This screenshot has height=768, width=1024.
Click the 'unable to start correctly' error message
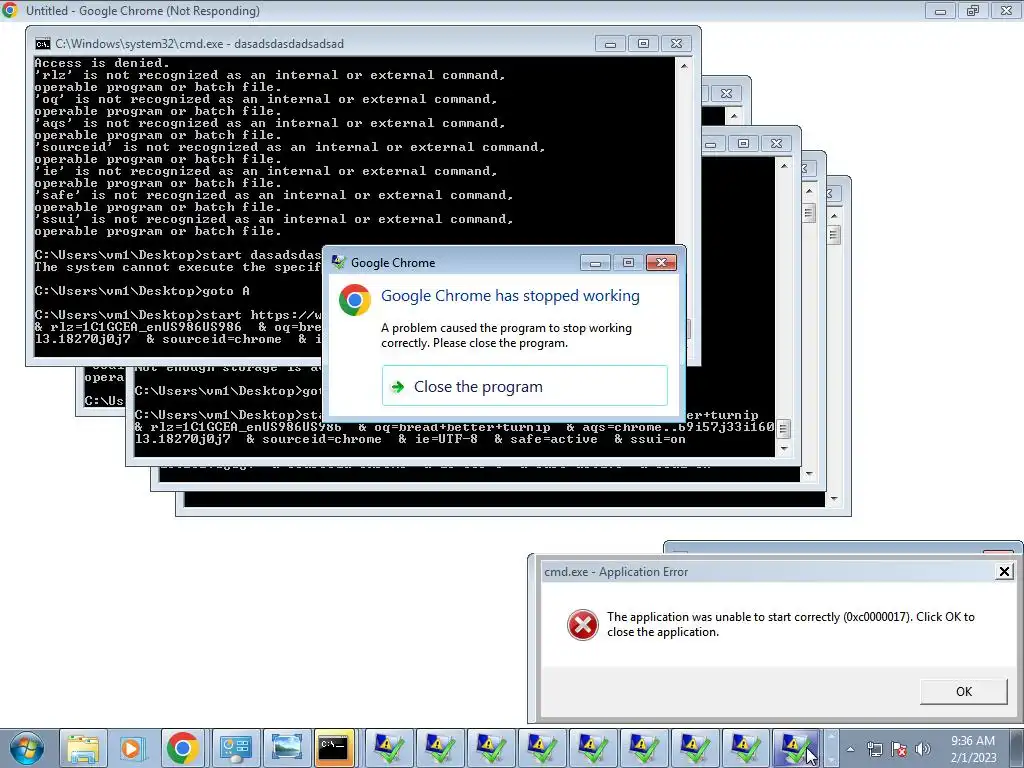pyautogui.click(x=790, y=624)
